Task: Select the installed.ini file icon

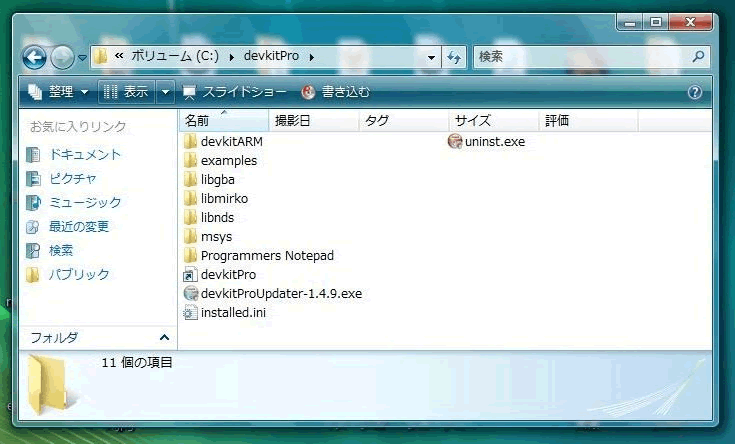Action: coord(190,312)
